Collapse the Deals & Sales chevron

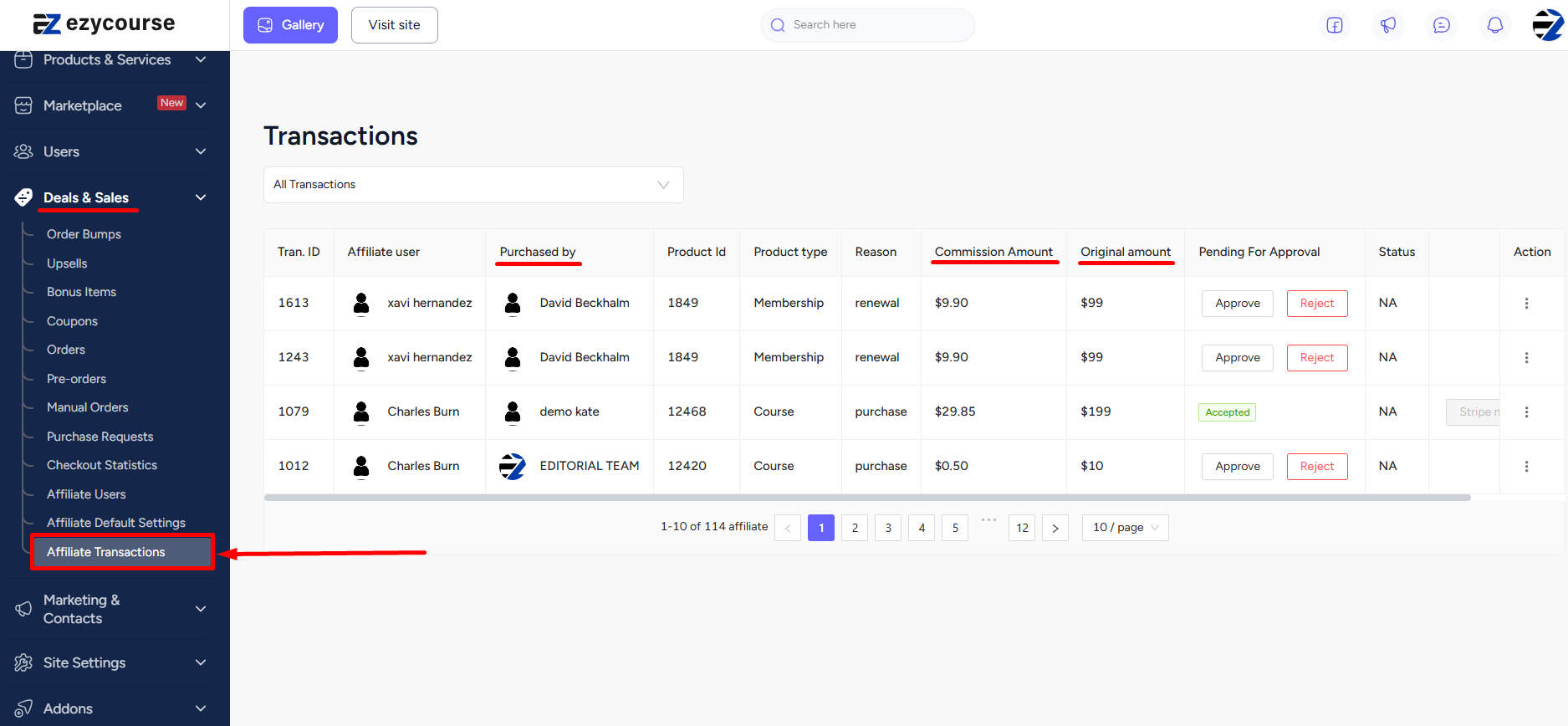pyautogui.click(x=201, y=197)
